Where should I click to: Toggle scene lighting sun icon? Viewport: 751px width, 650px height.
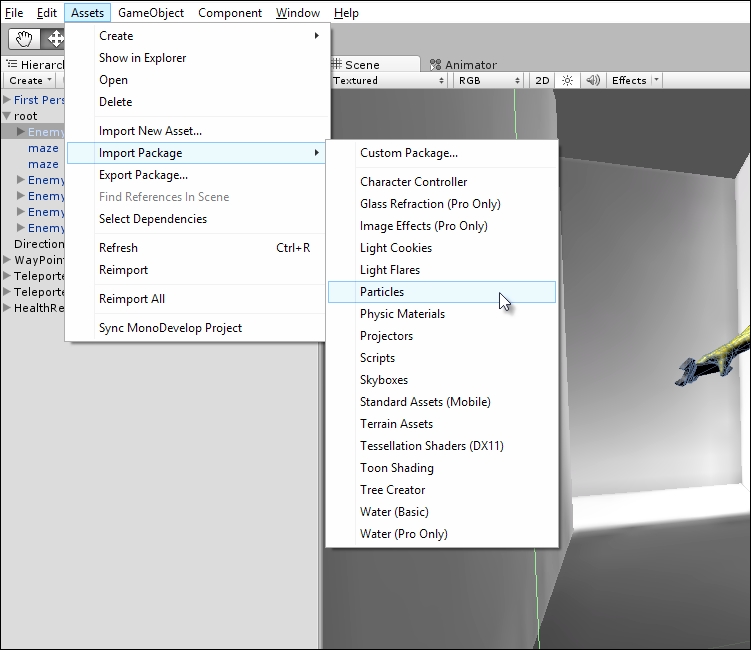[x=567, y=80]
